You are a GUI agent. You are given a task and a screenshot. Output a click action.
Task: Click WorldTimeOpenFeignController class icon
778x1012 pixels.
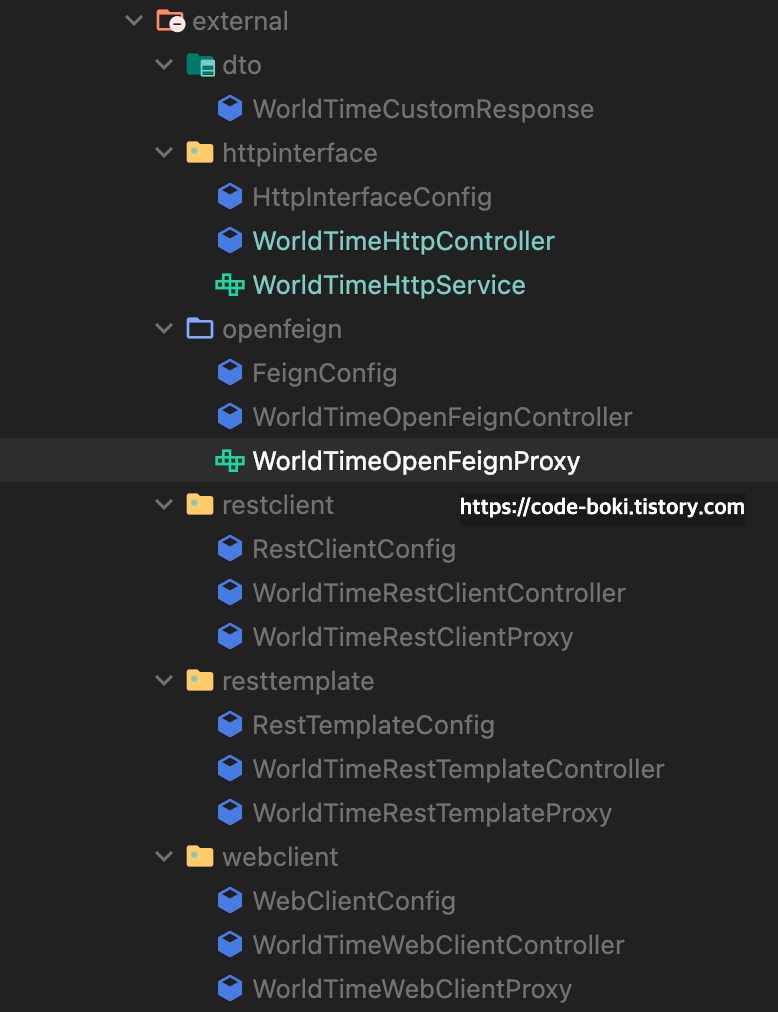pos(230,416)
